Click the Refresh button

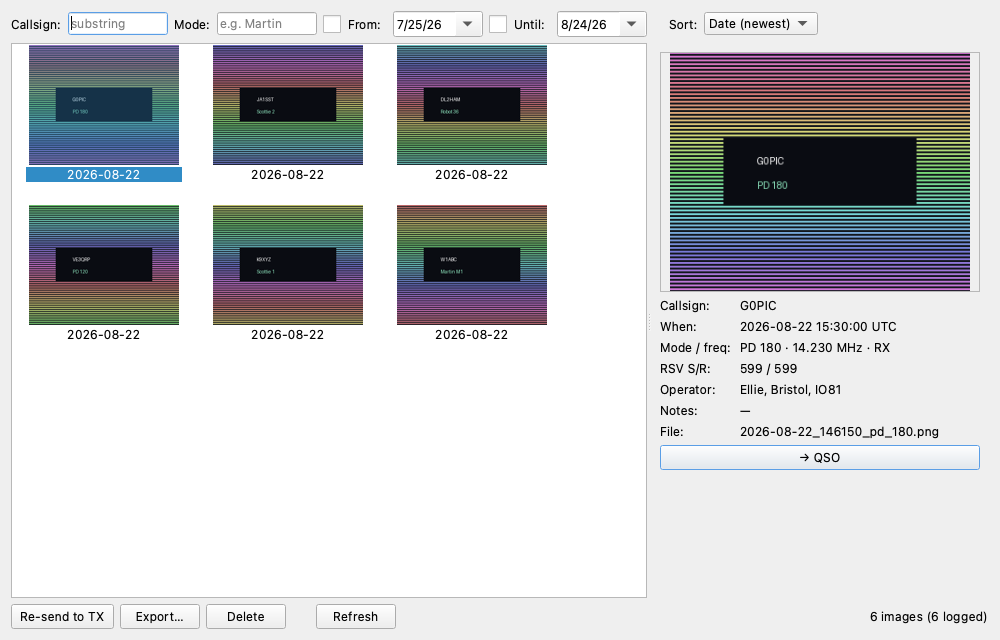[x=355, y=616]
